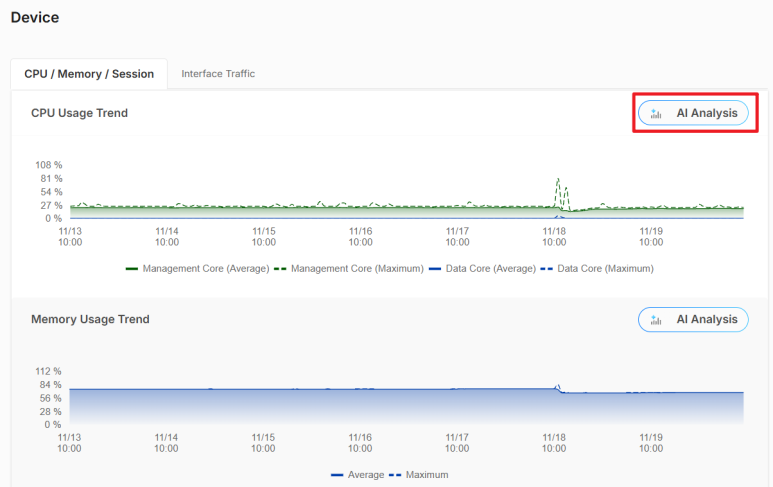Click the 108 % label on CPU chart axis
Viewport: 773px width, 487px height.
[x=49, y=165]
